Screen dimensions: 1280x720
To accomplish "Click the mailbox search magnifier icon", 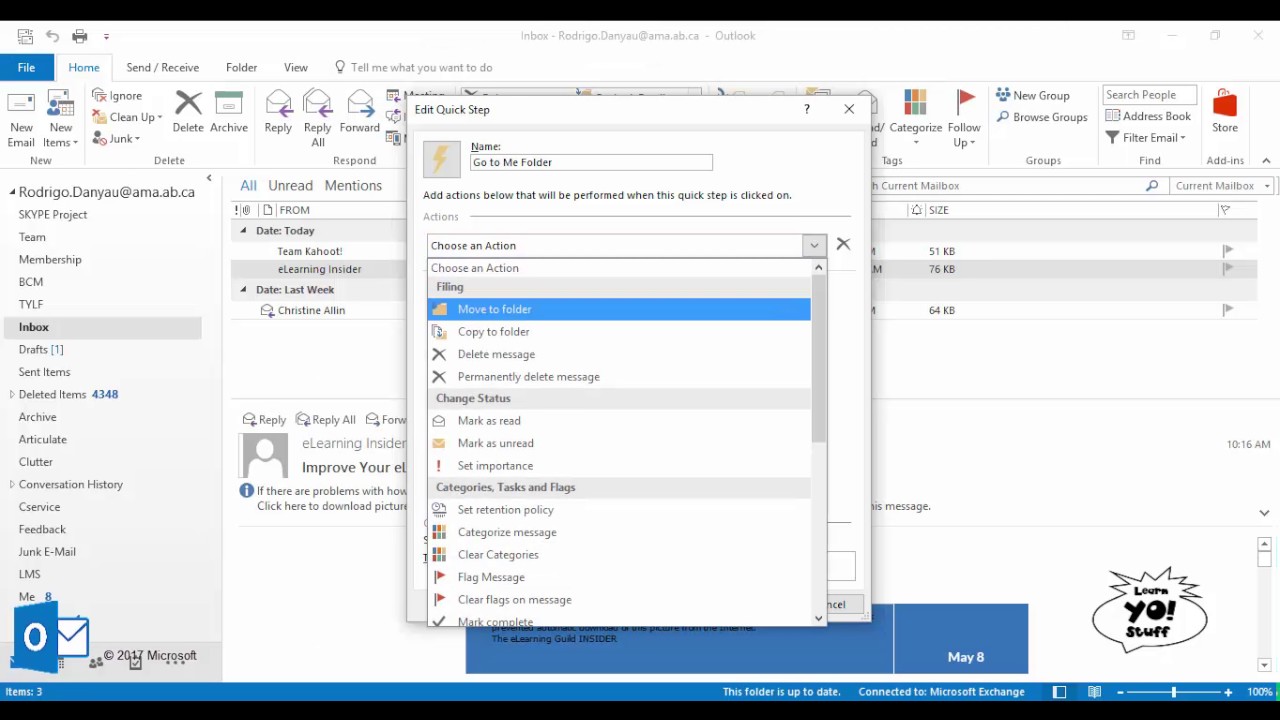I will pyautogui.click(x=1152, y=186).
